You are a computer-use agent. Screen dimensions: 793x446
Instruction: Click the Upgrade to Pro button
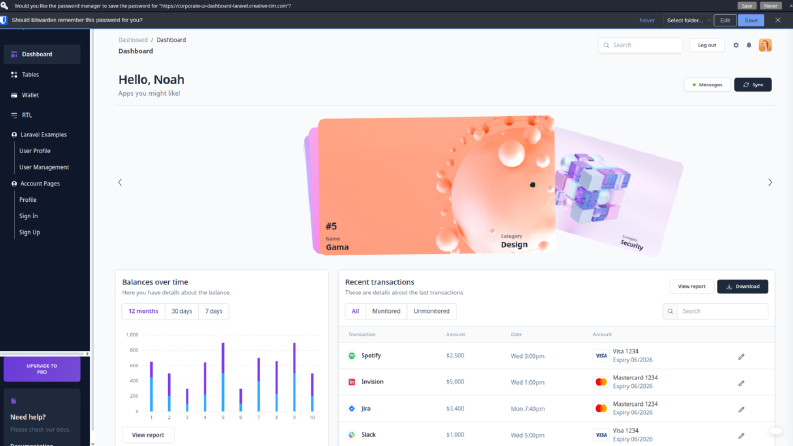42,369
